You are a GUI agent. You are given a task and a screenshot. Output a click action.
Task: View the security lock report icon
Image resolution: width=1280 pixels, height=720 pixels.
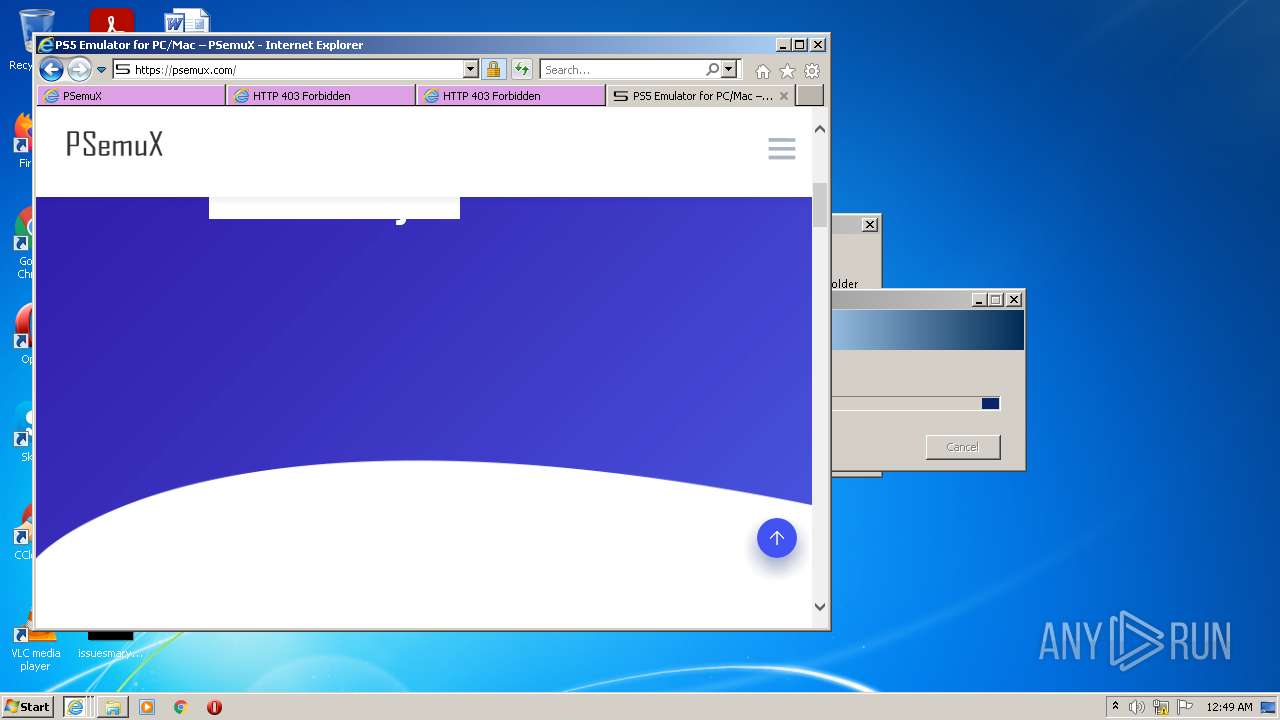click(x=493, y=70)
